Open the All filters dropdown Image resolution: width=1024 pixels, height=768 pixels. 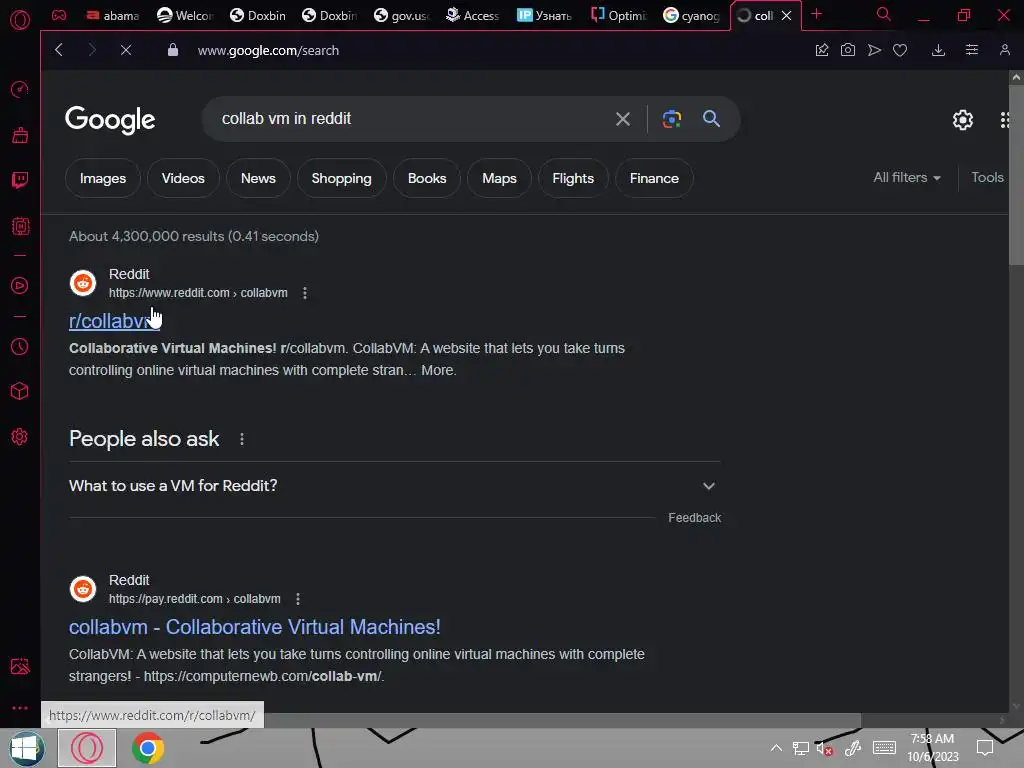[x=907, y=178]
